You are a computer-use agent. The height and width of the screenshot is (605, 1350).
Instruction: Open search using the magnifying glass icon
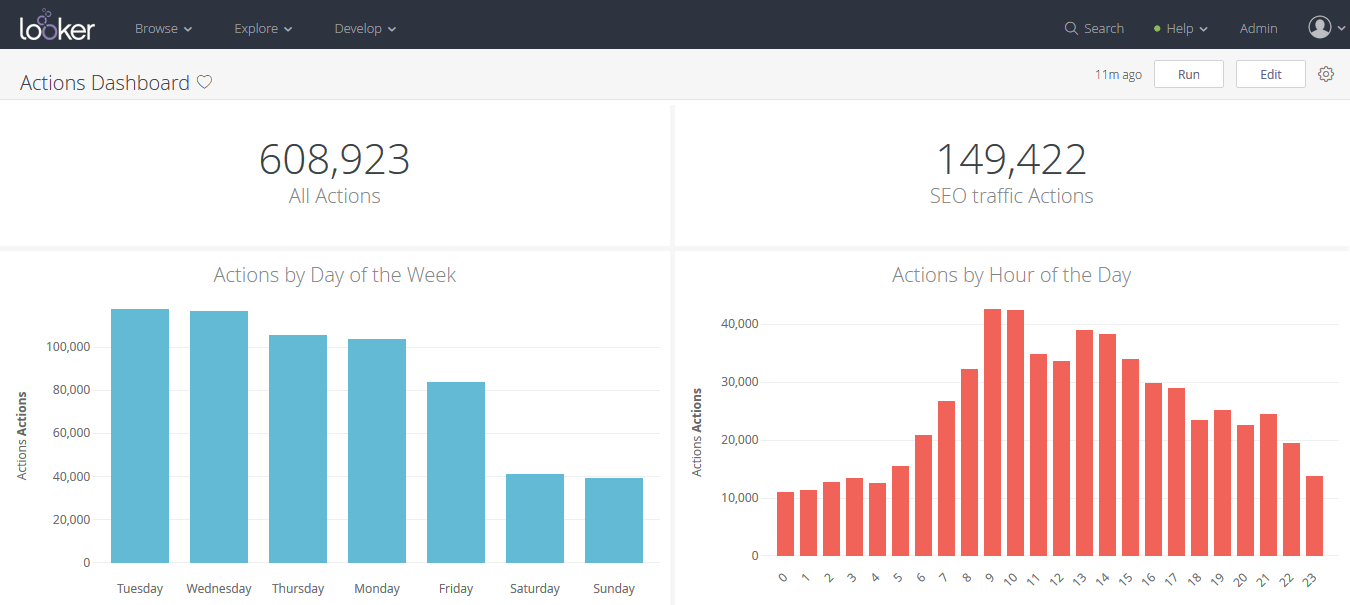point(1070,28)
